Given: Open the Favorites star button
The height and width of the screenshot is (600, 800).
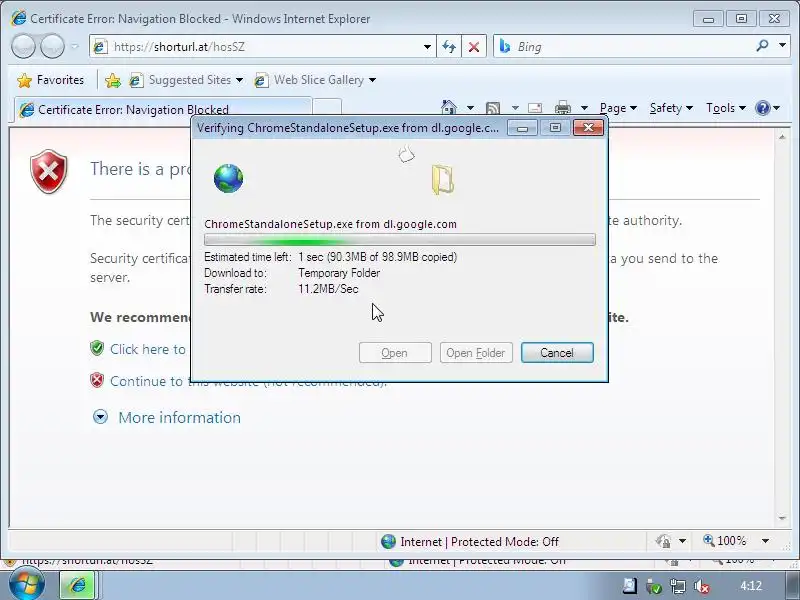Looking at the screenshot, I should (x=50, y=80).
